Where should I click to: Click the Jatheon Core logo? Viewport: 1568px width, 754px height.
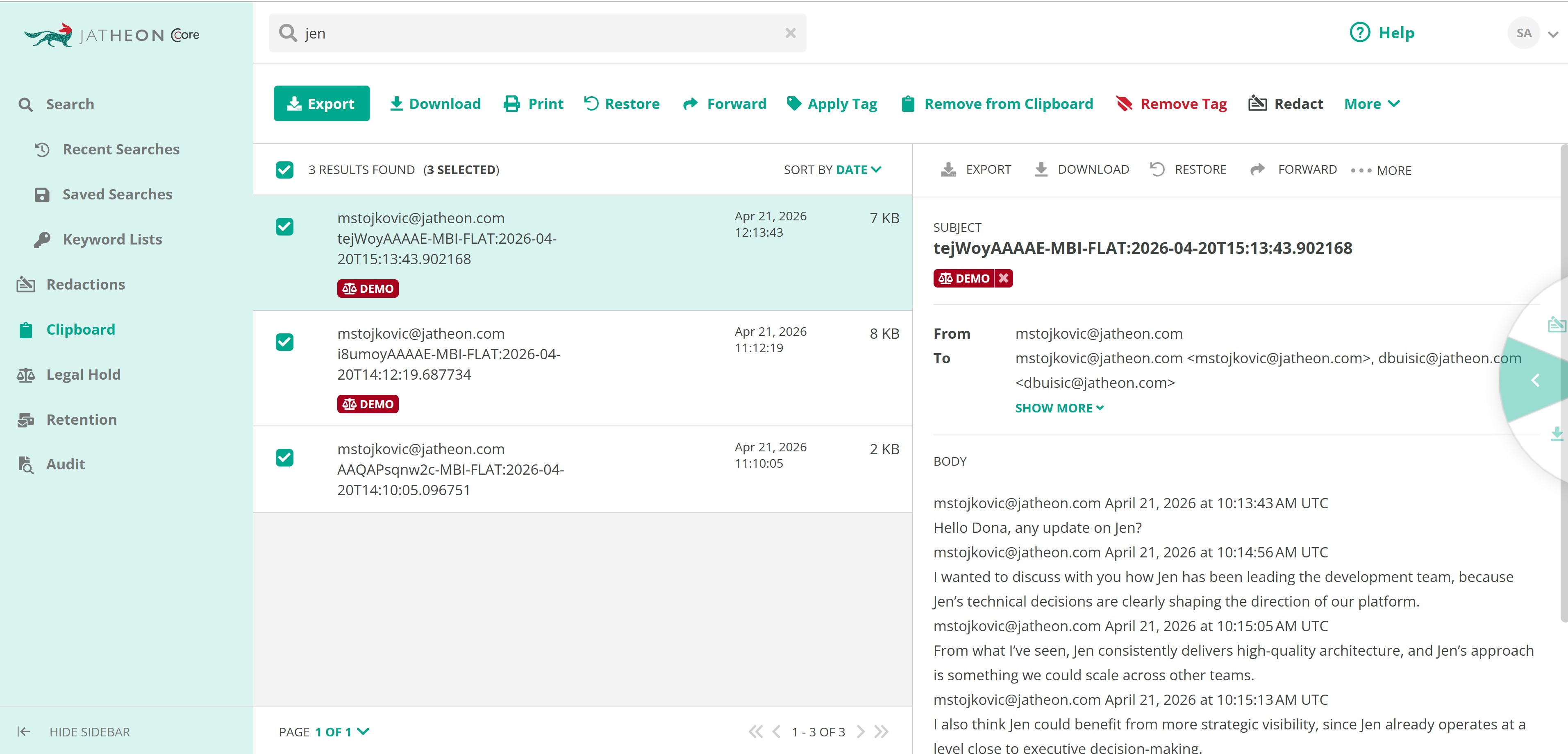[112, 35]
